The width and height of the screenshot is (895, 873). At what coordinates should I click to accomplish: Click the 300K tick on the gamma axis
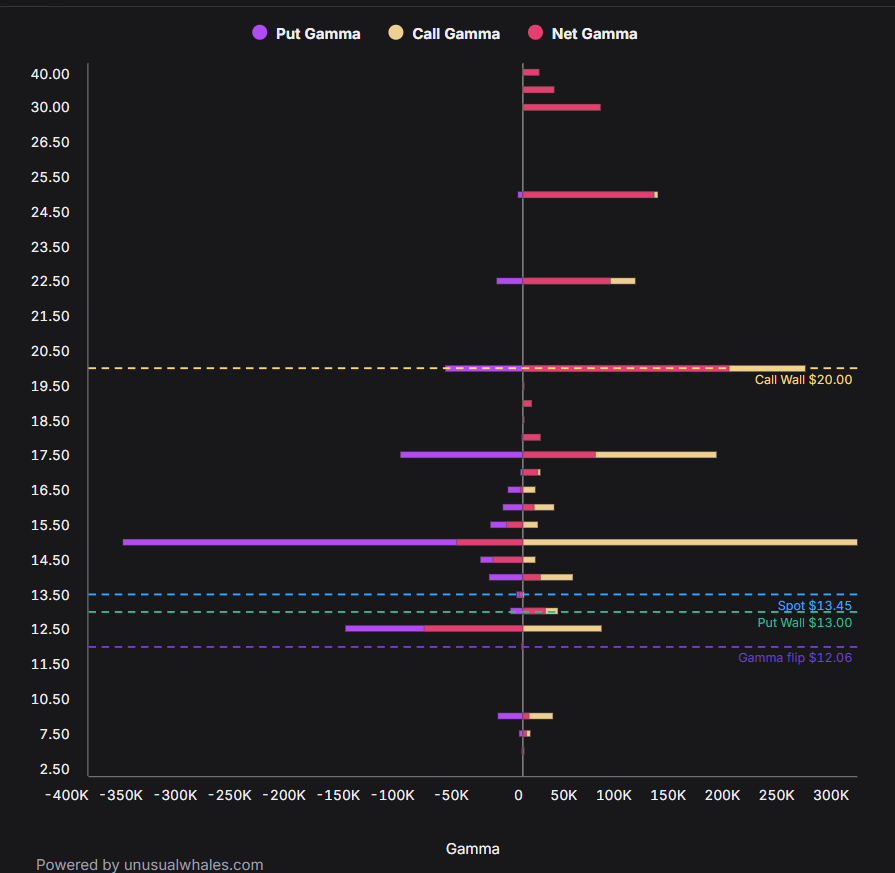(x=831, y=795)
